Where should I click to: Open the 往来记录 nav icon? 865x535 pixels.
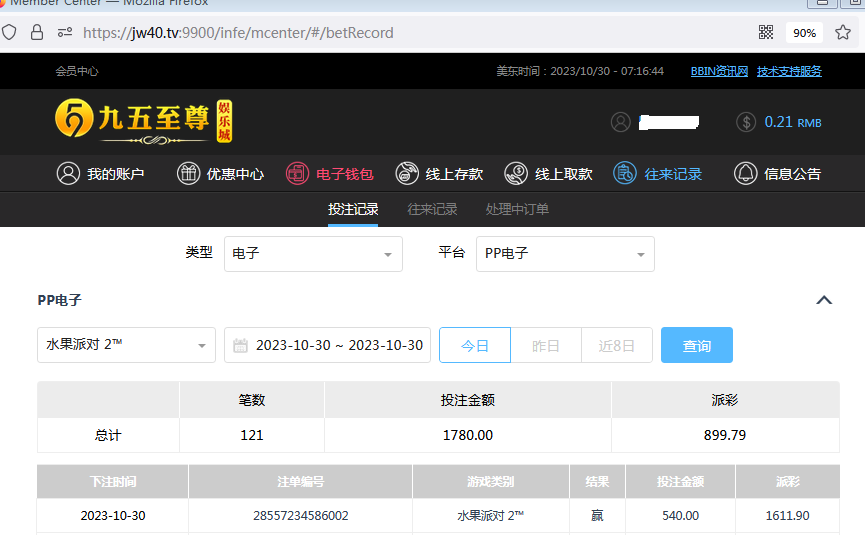click(x=625, y=173)
